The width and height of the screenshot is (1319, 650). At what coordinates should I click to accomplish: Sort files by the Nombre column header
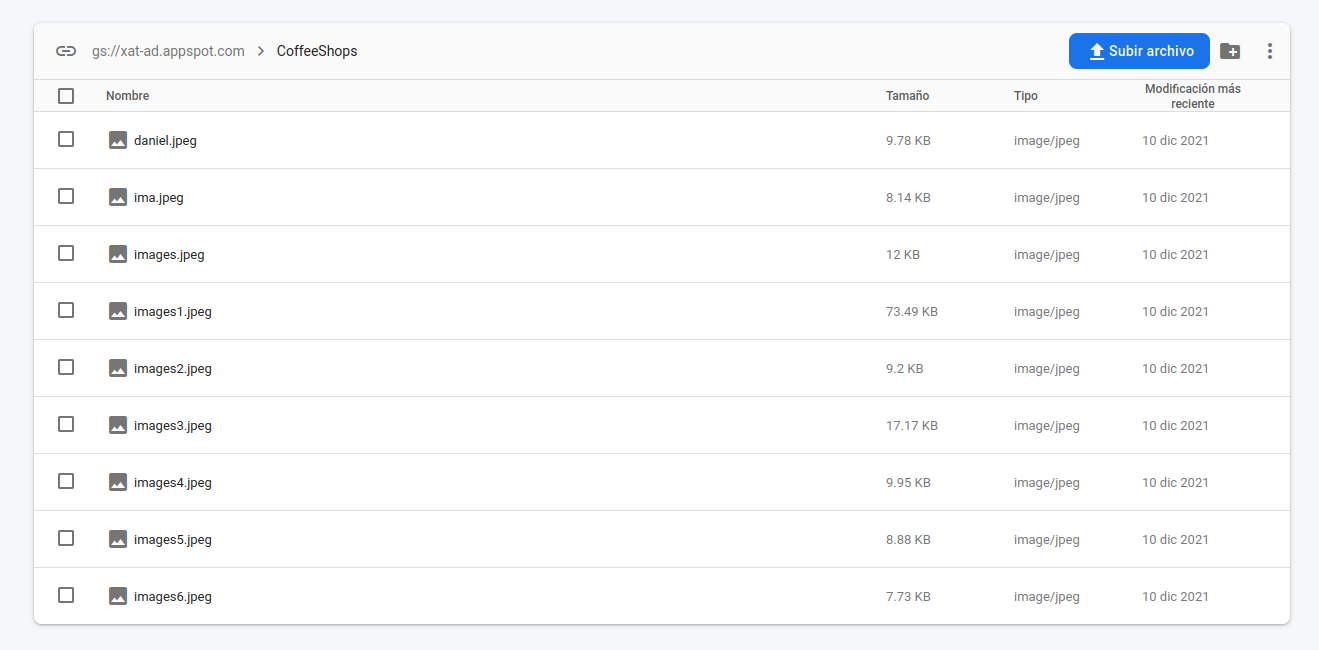coord(127,96)
